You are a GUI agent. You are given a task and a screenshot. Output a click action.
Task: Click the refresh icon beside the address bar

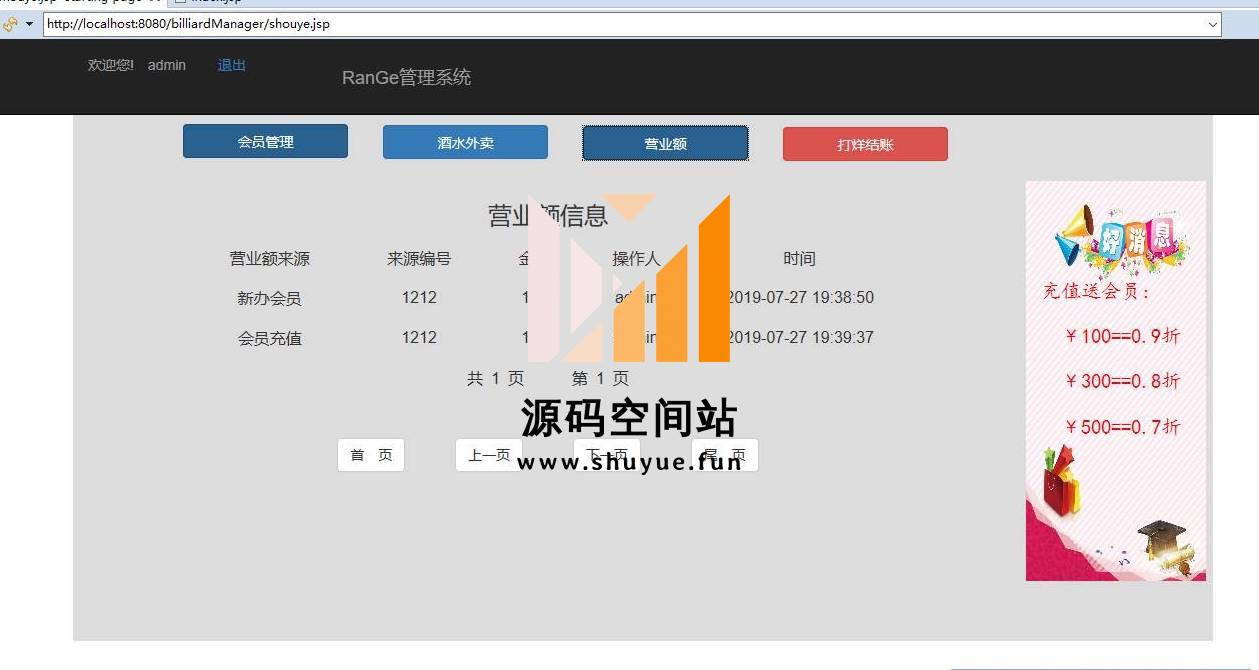pyautogui.click(x=11, y=24)
